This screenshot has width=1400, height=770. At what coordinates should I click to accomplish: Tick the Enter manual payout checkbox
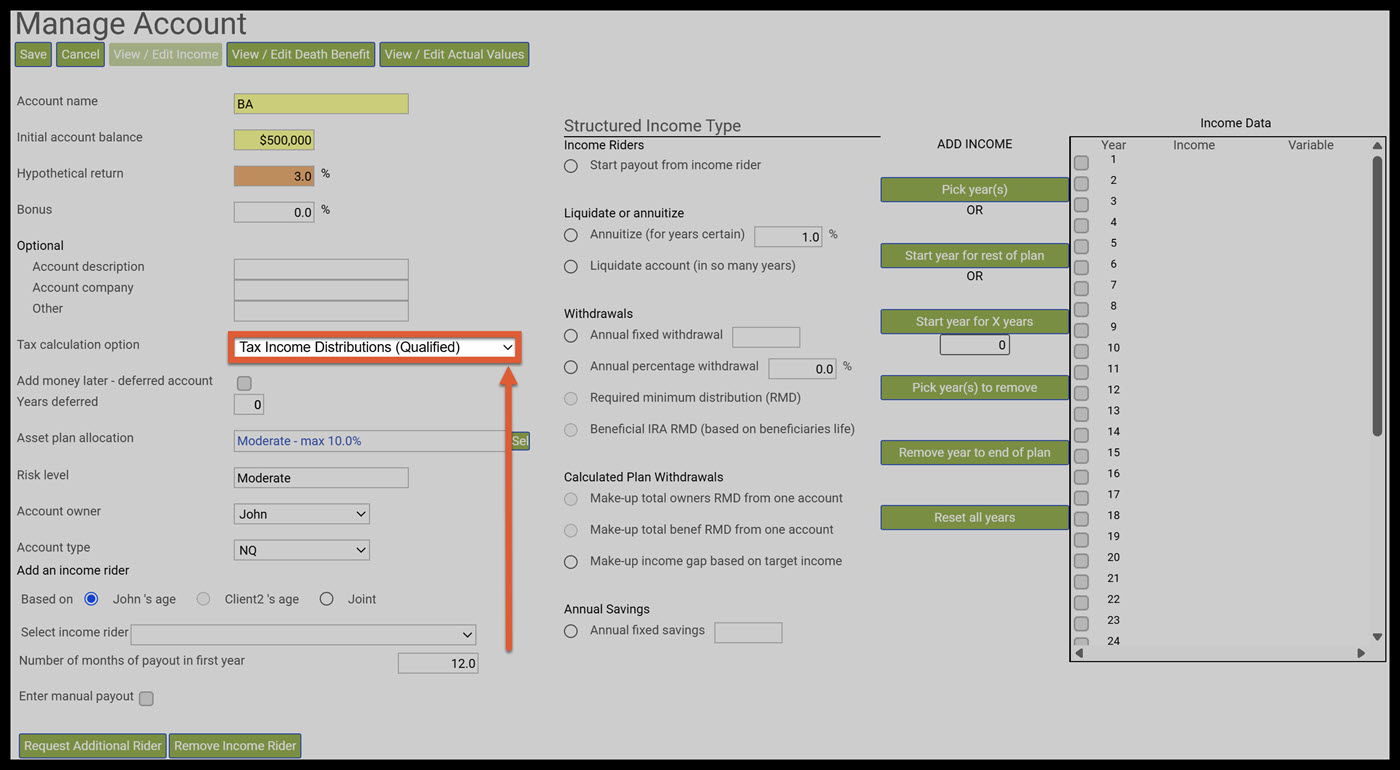pos(146,698)
